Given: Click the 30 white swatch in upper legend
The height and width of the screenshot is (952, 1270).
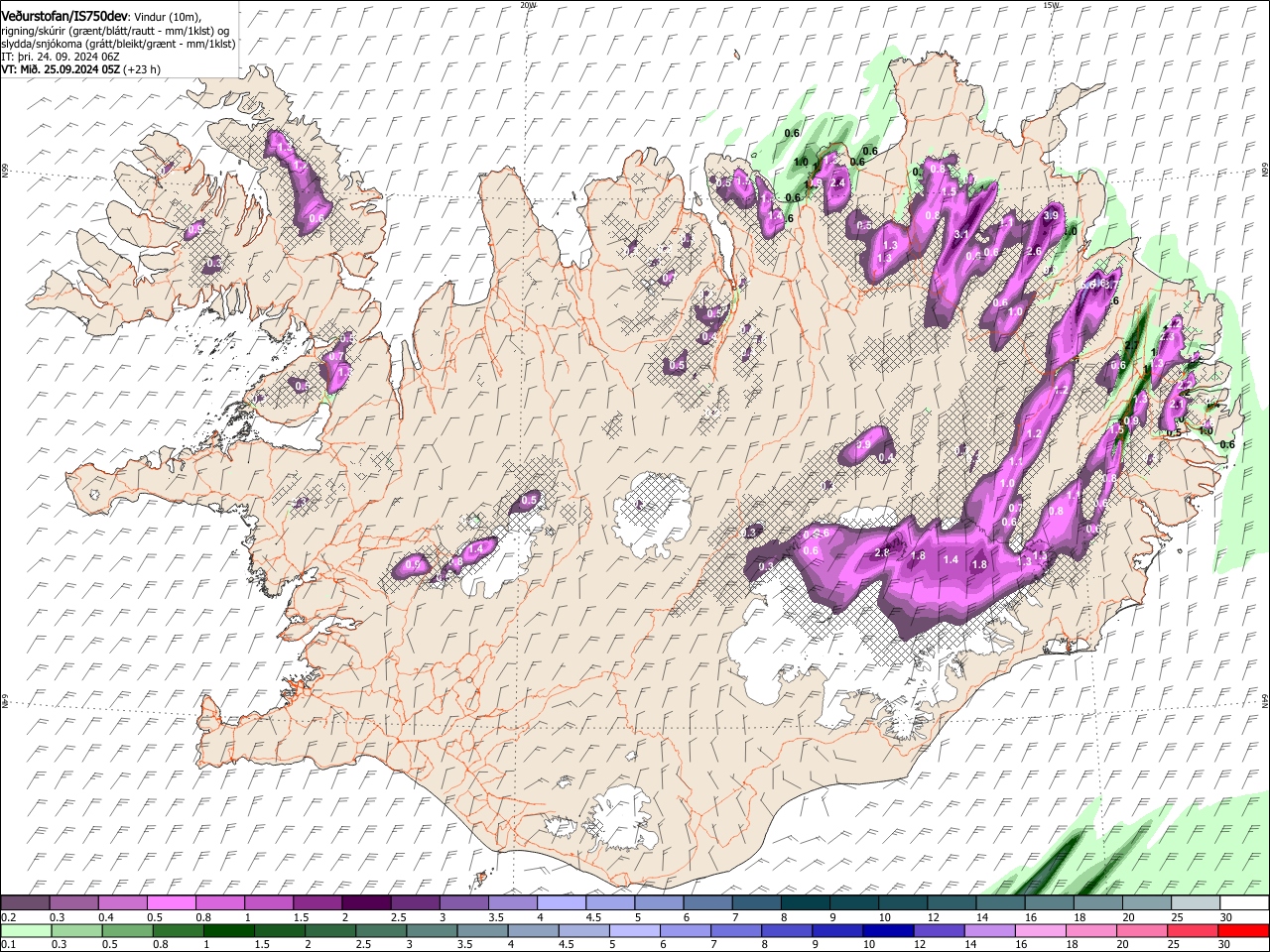Looking at the screenshot, I should coord(1243,903).
